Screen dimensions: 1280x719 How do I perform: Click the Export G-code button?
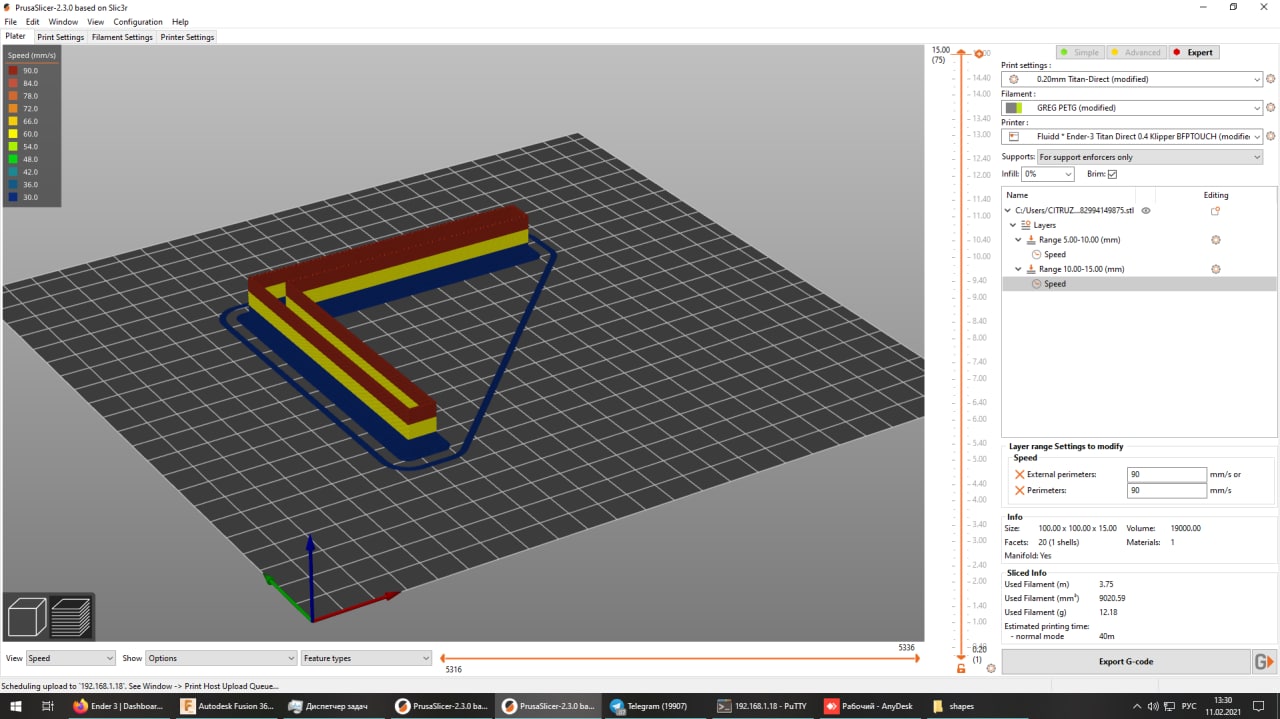(1125, 661)
